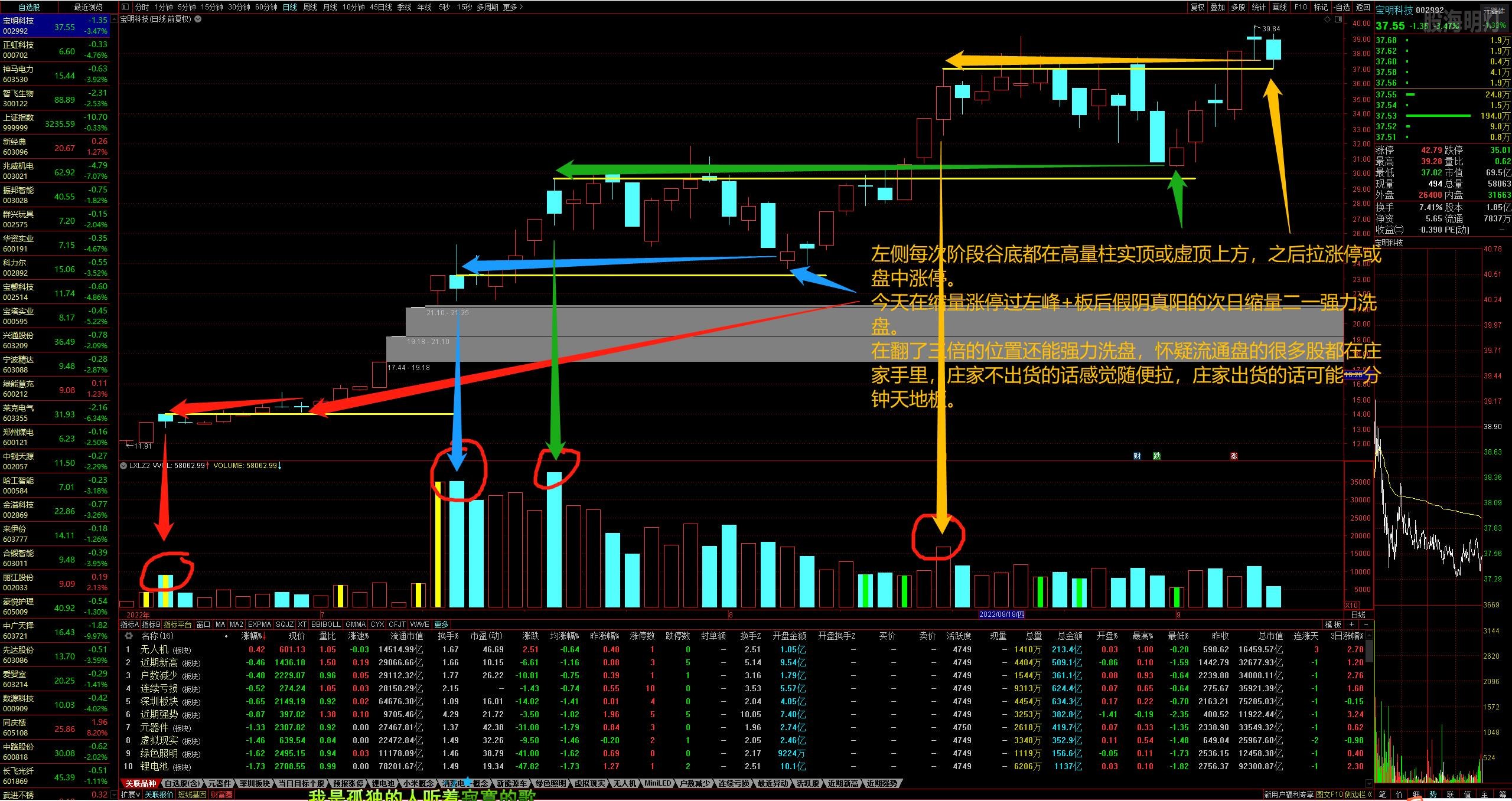Select 正虹科技 000702 in the watchlist
This screenshot has width=1512, height=801.
[x=55, y=50]
